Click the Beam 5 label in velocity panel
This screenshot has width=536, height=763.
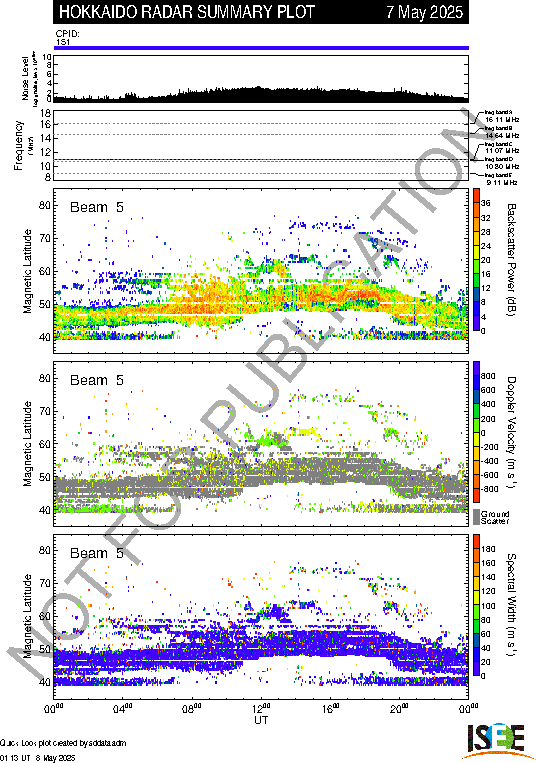tap(97, 380)
